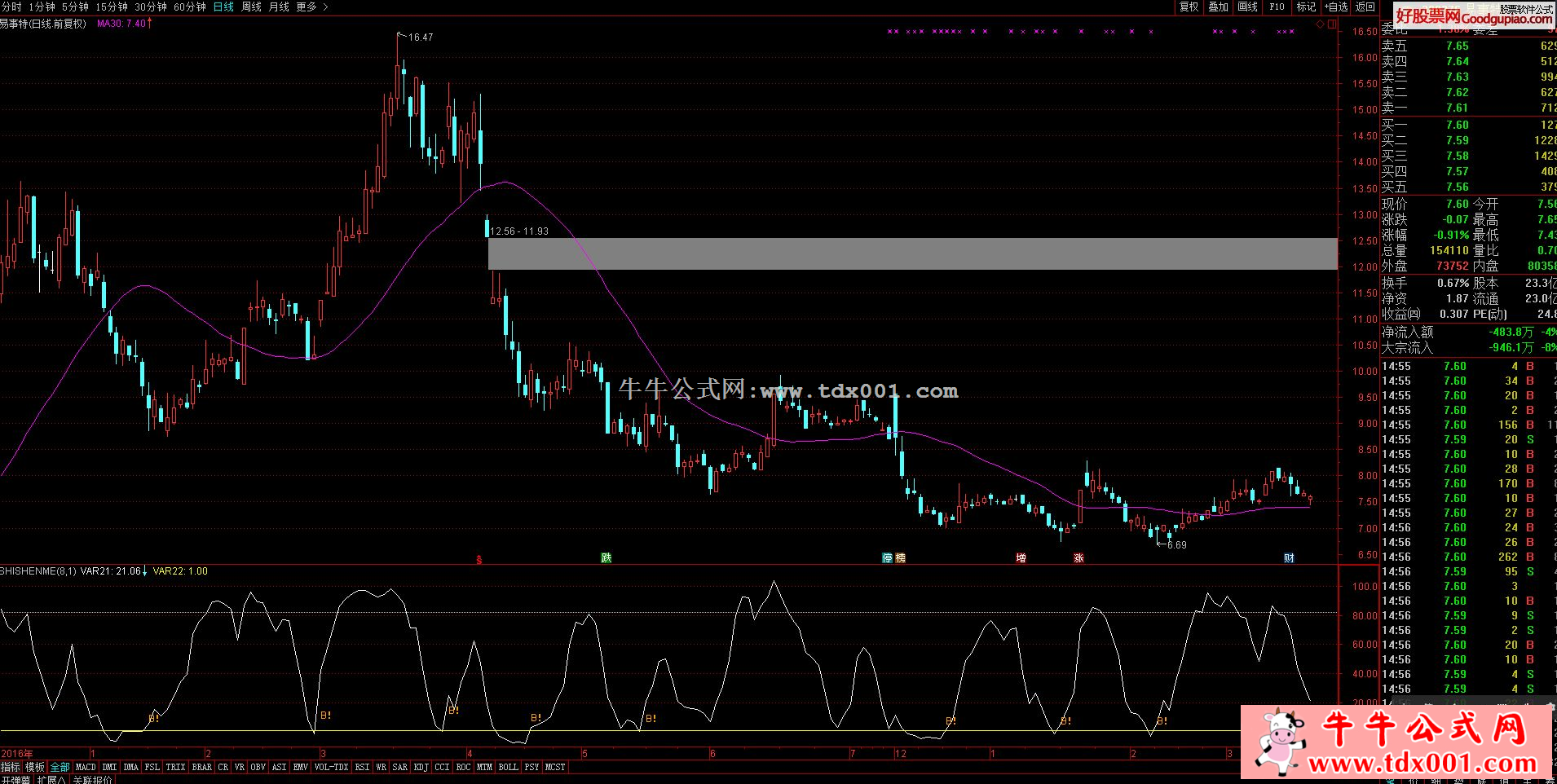This screenshot has height=784, width=1557.
Task: Switch to 月线 monthly chart
Action: coord(279,7)
